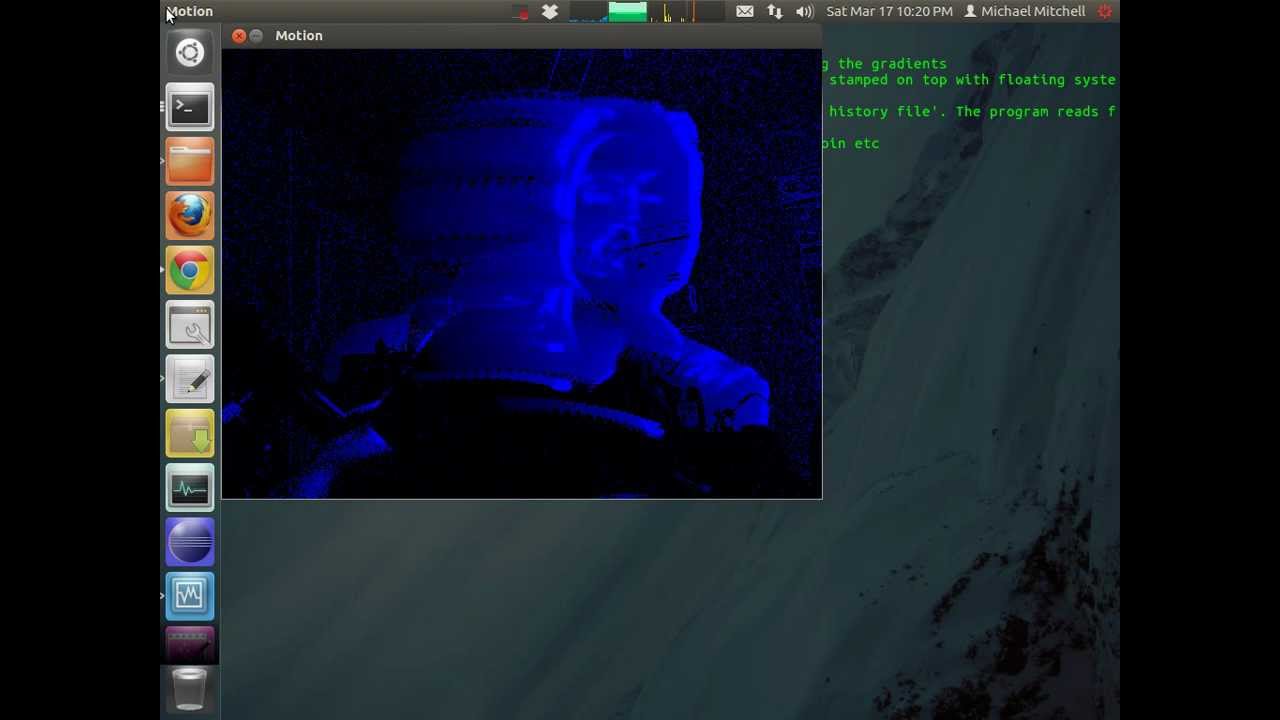Screen dimensions: 1280x720
Task: Close the Motion window
Action: [239, 36]
